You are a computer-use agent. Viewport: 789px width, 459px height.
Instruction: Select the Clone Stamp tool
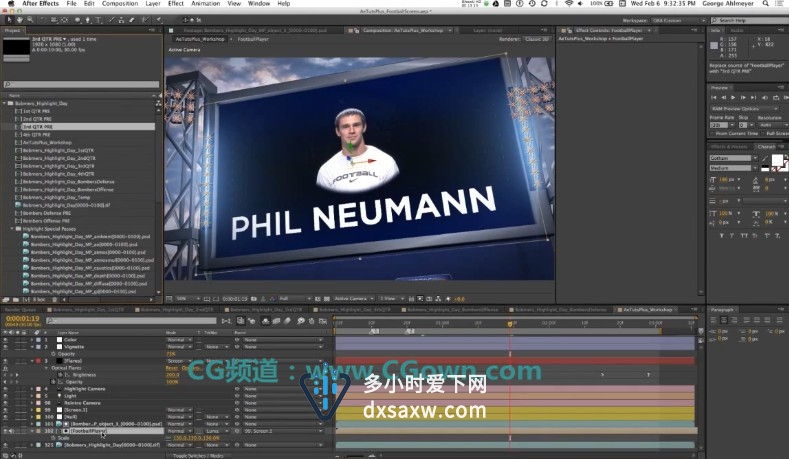tap(121, 20)
